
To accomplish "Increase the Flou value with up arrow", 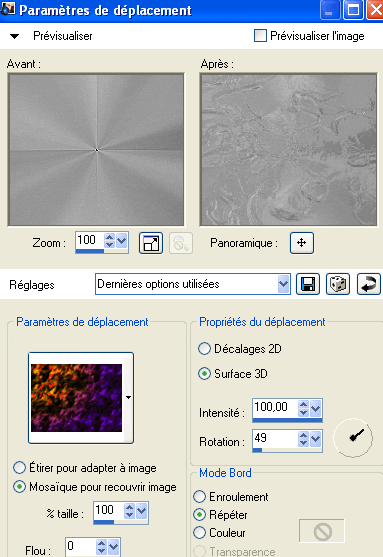I will pos(102,543).
